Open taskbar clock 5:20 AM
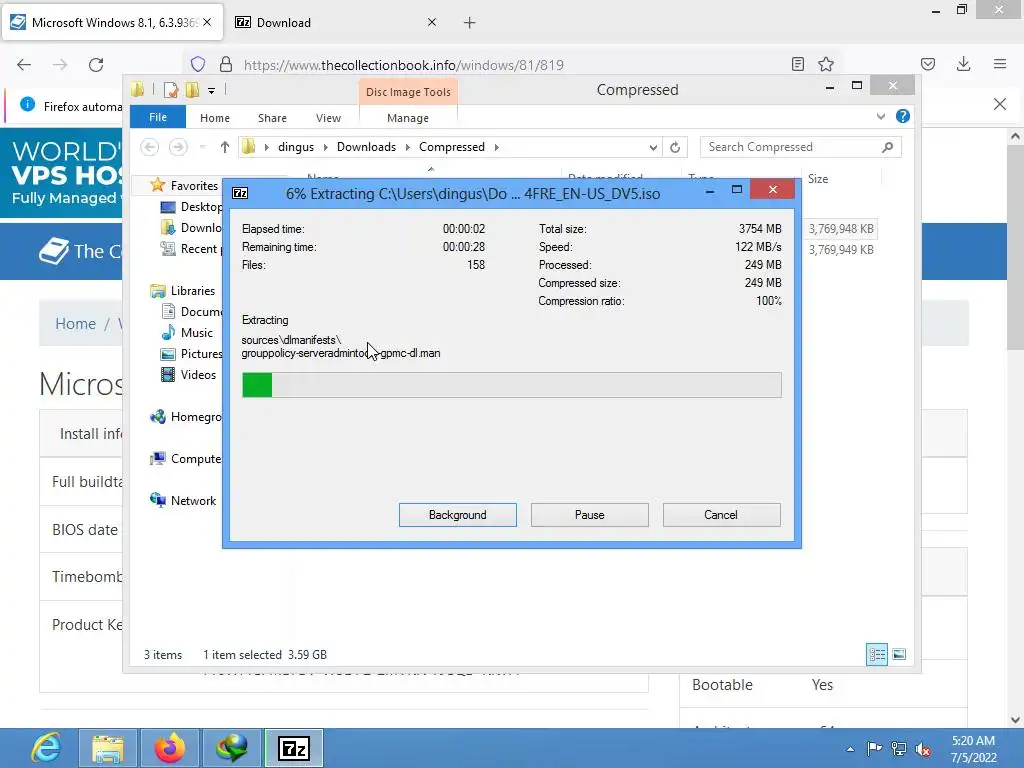 [973, 749]
